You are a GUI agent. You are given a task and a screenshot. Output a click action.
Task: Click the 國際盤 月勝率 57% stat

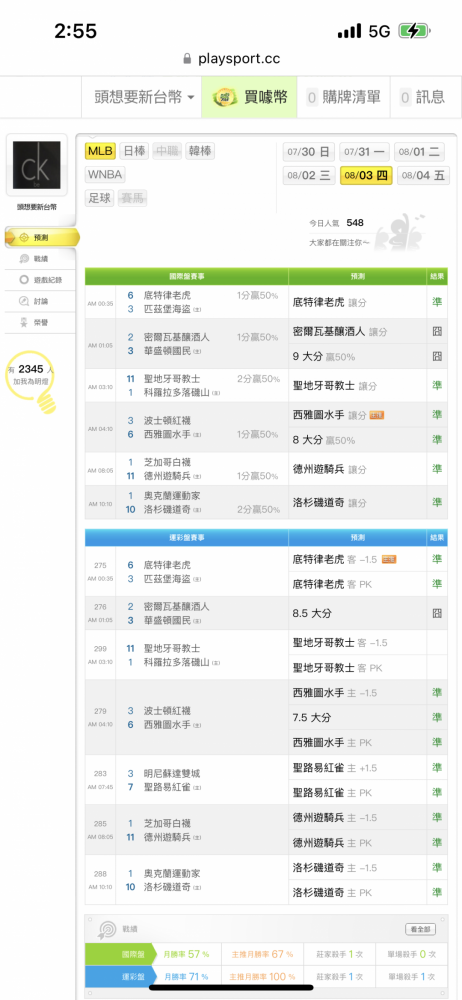pyautogui.click(x=187, y=954)
